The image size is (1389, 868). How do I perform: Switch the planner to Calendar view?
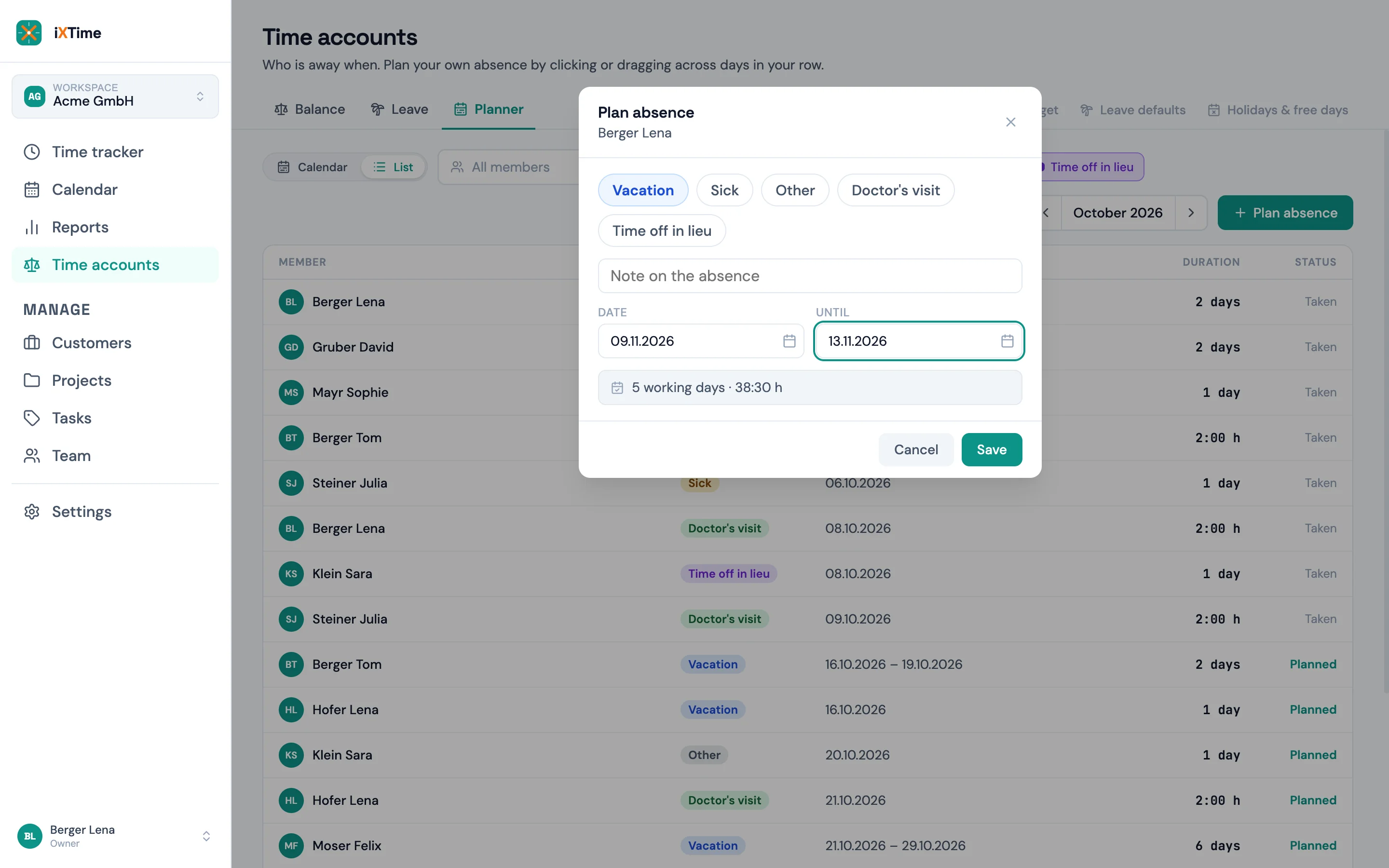pos(313,167)
